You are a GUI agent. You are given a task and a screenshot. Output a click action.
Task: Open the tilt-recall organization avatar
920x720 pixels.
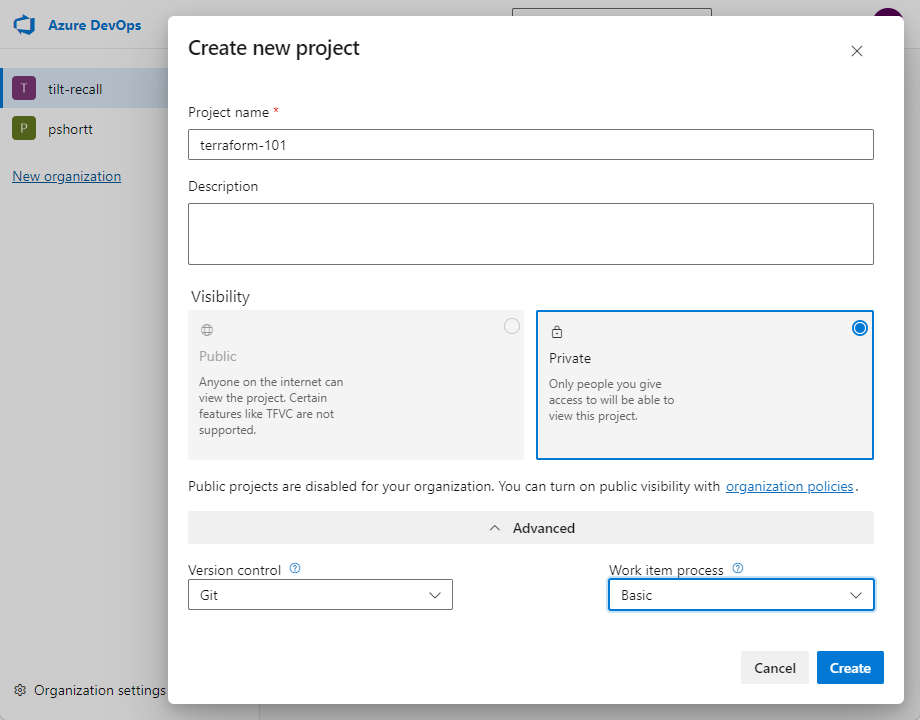click(x=23, y=88)
